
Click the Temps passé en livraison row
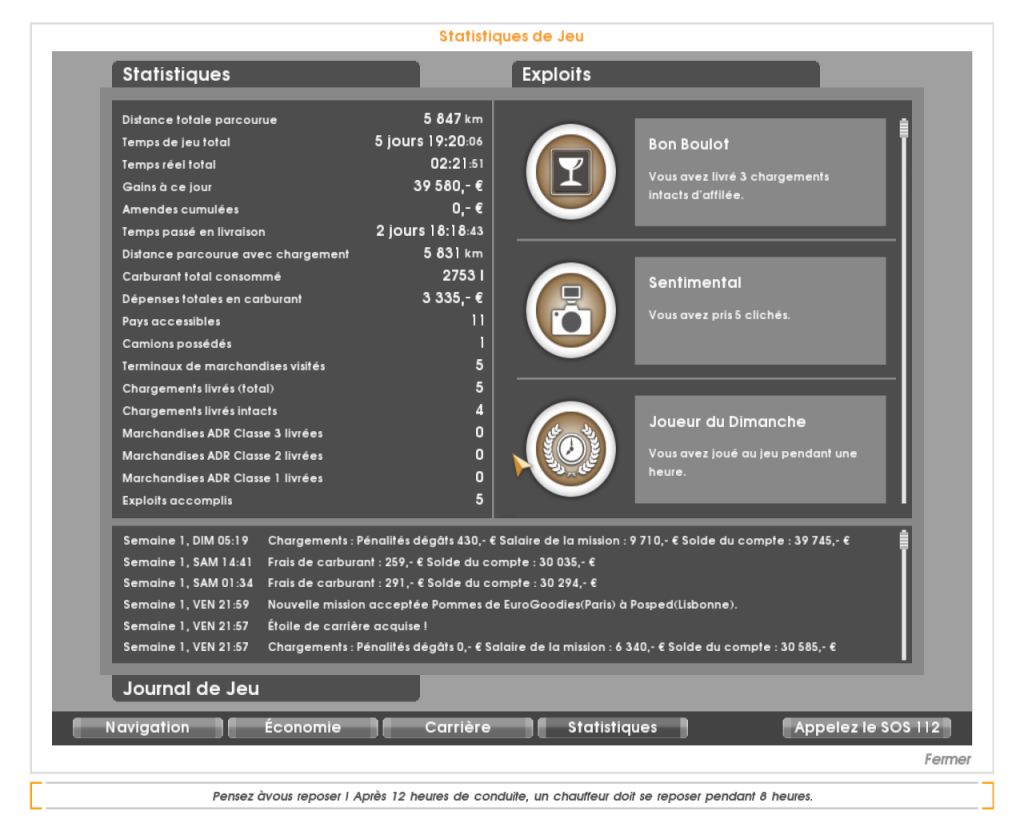(x=302, y=231)
